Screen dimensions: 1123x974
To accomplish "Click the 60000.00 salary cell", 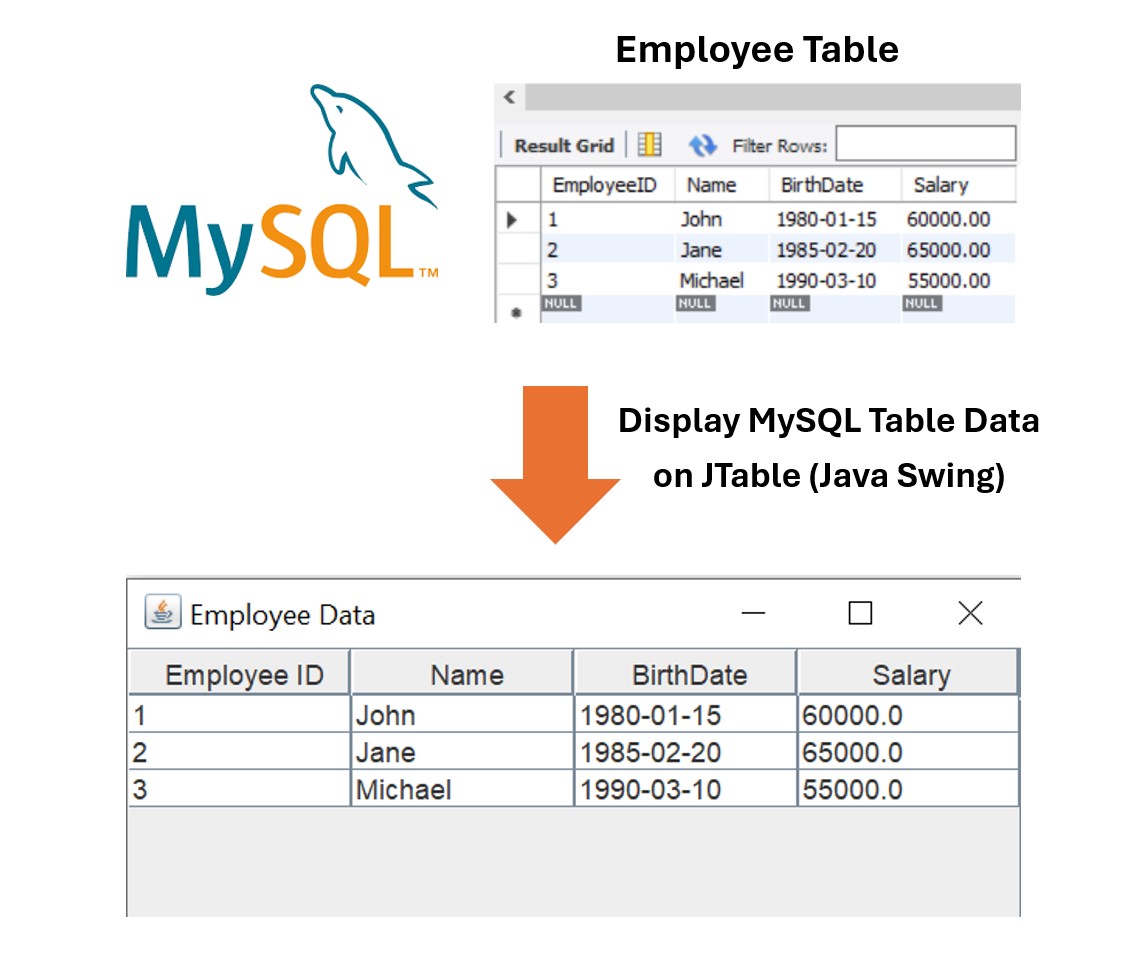I will [958, 219].
